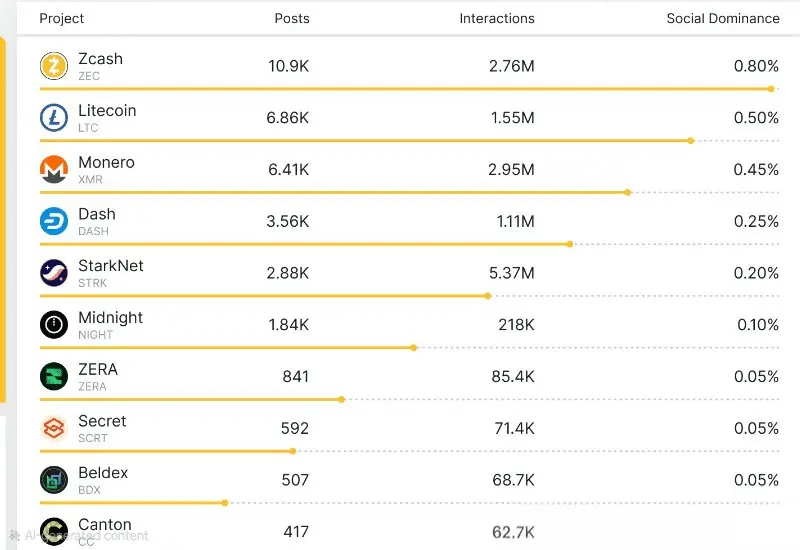The height and width of the screenshot is (550, 800).
Task: Sort by Social Dominance header
Action: 723,18
